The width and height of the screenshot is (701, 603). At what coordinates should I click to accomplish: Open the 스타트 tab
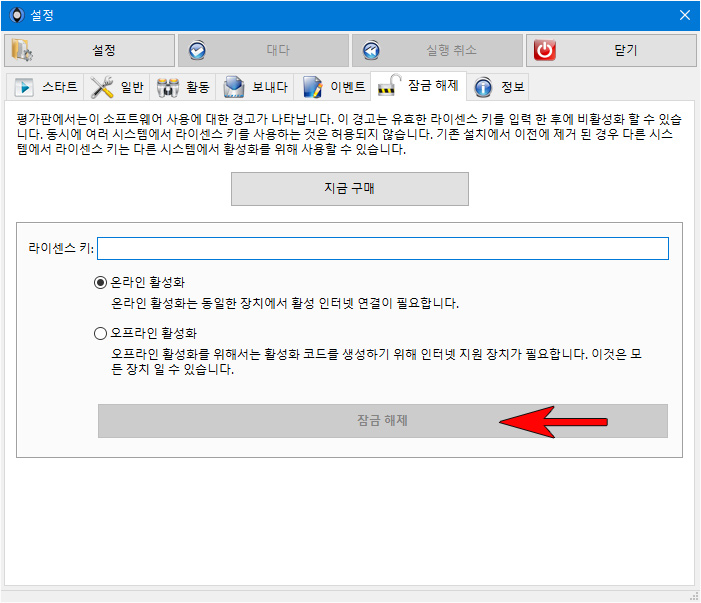(45, 87)
